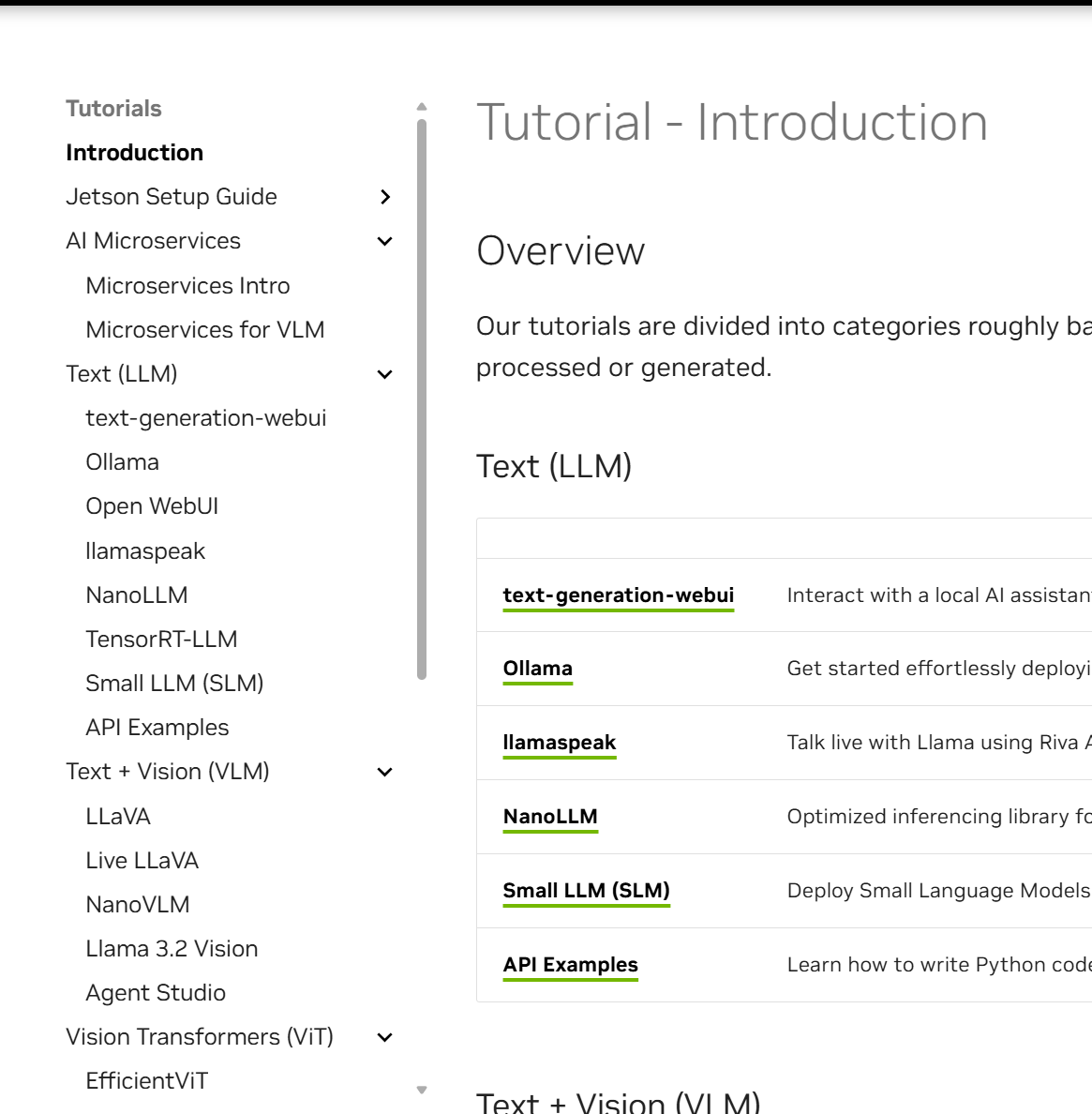
Task: Follow API Examples link in table
Action: point(570,966)
